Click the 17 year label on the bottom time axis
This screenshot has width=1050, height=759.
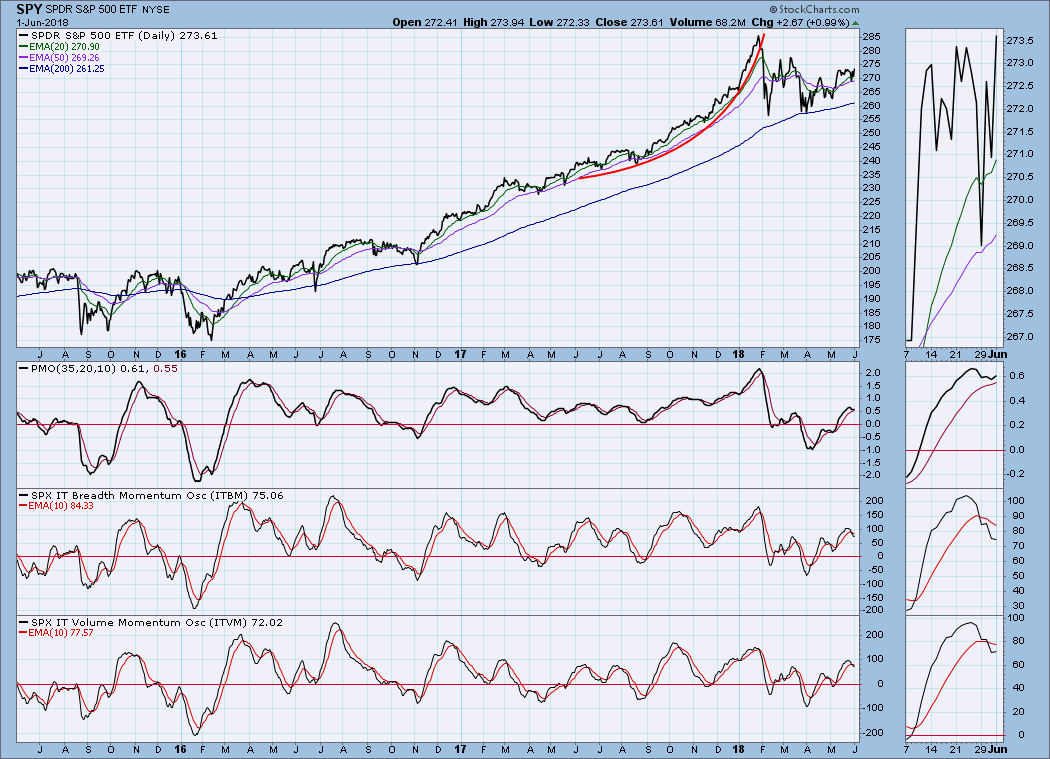click(459, 749)
